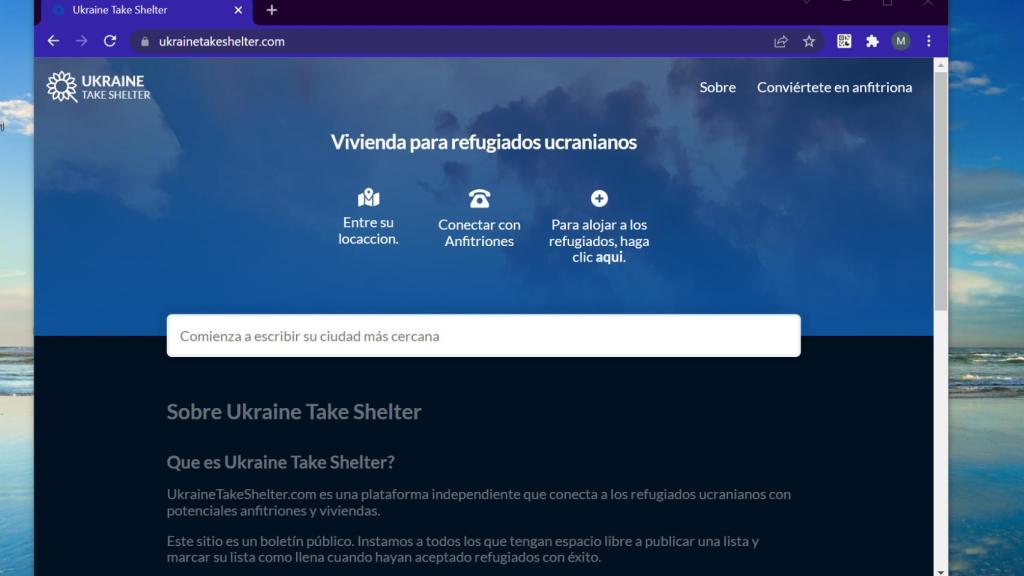1024x576 pixels.
Task: Open the profile avatar labeled M
Action: pos(901,41)
